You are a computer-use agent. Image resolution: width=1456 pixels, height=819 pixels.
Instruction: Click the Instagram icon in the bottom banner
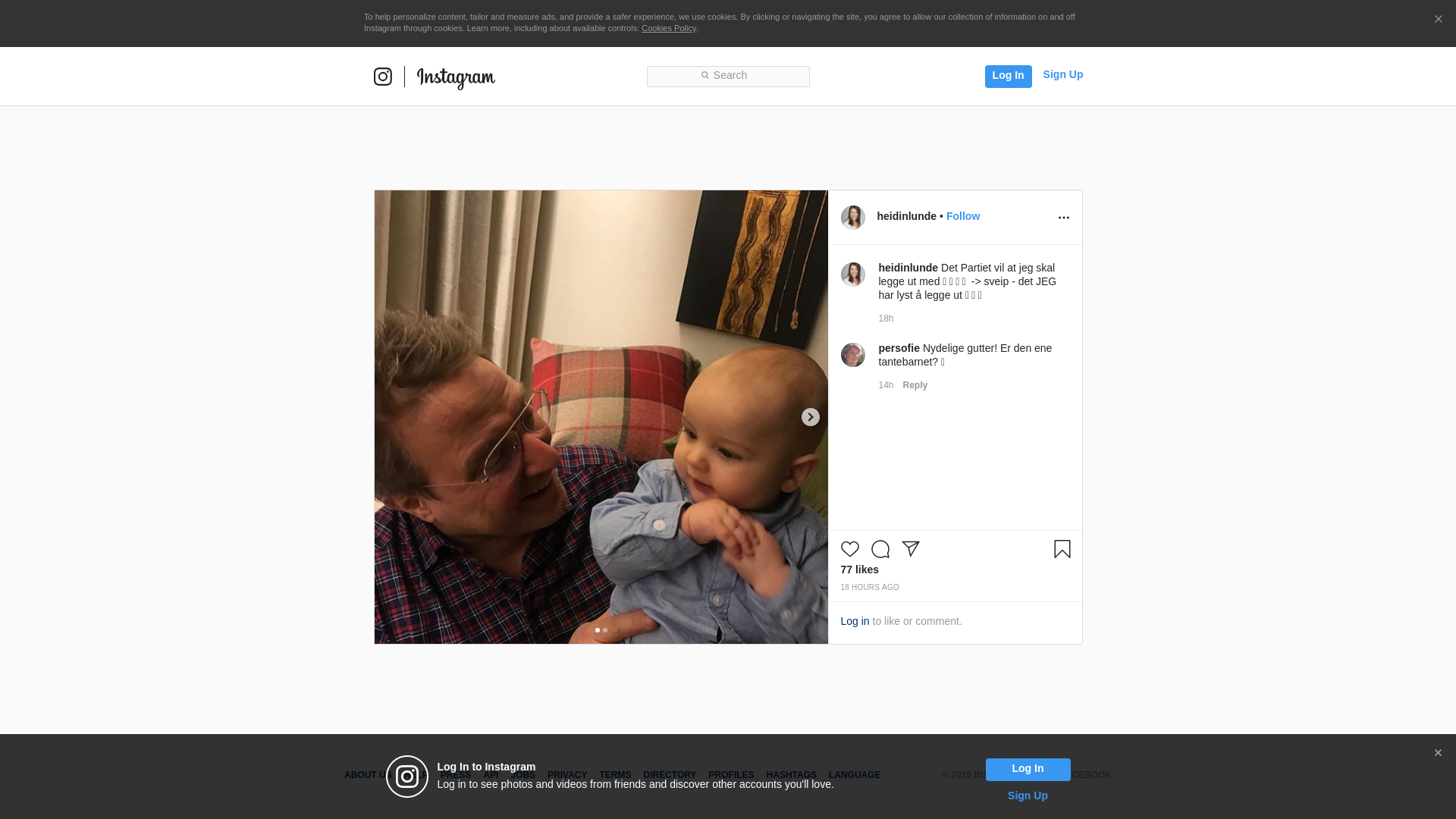[x=407, y=777]
